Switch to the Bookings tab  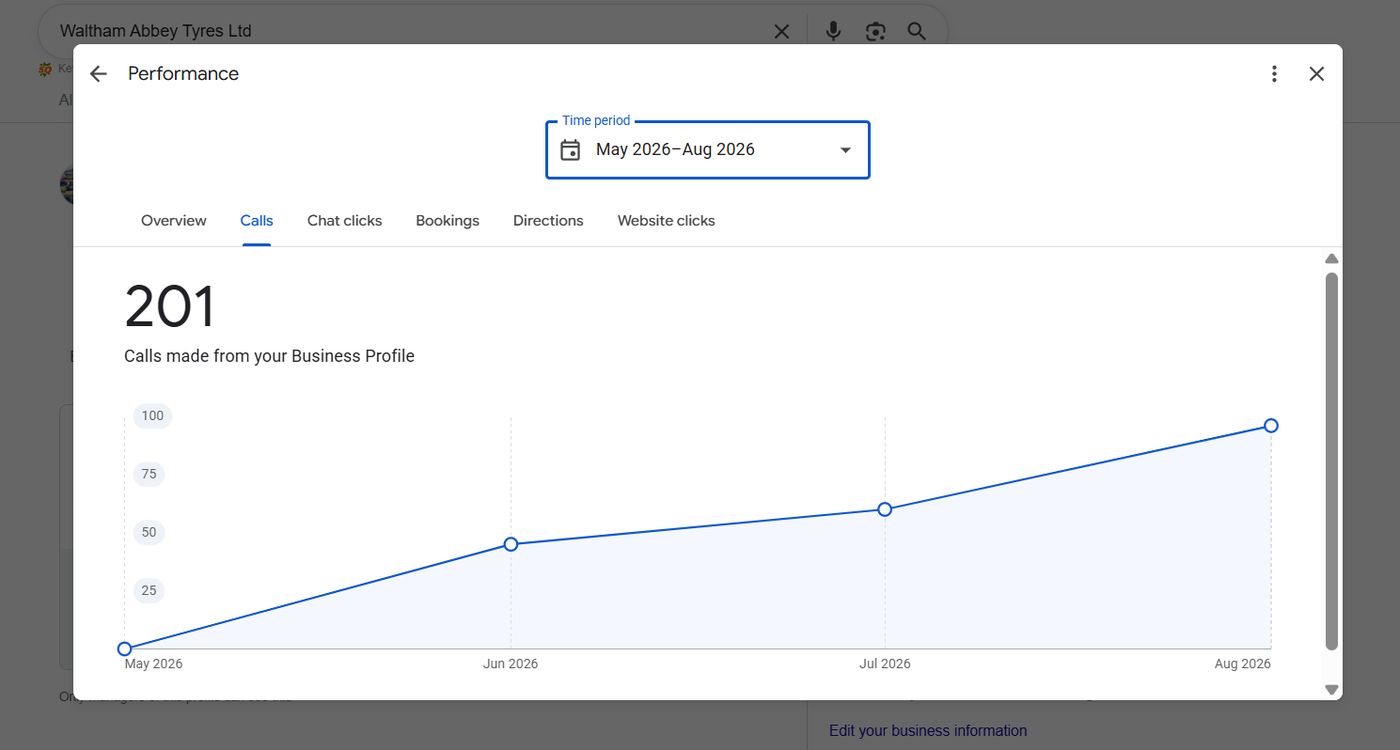point(448,221)
